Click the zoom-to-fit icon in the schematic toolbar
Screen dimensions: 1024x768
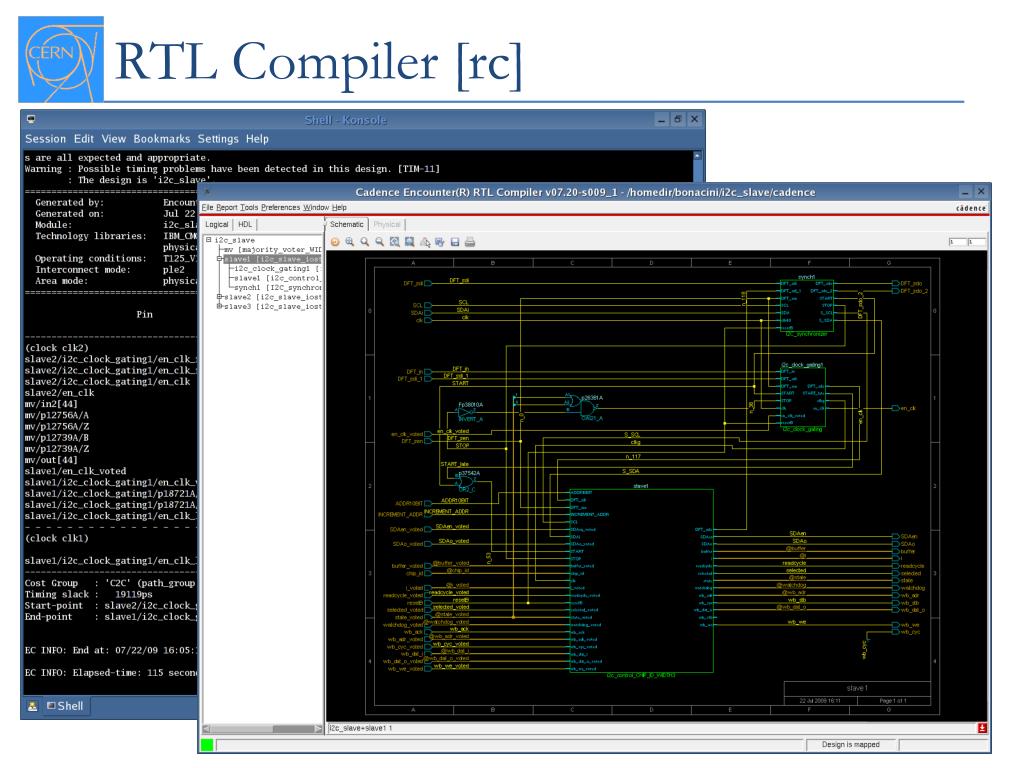(x=394, y=242)
